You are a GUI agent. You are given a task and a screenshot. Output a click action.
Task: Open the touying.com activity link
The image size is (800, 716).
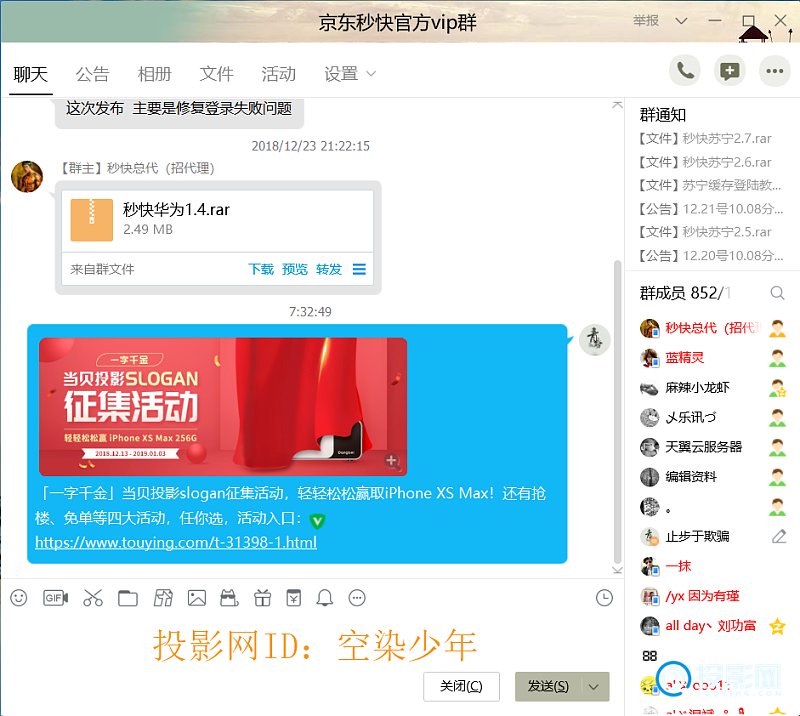(x=176, y=542)
